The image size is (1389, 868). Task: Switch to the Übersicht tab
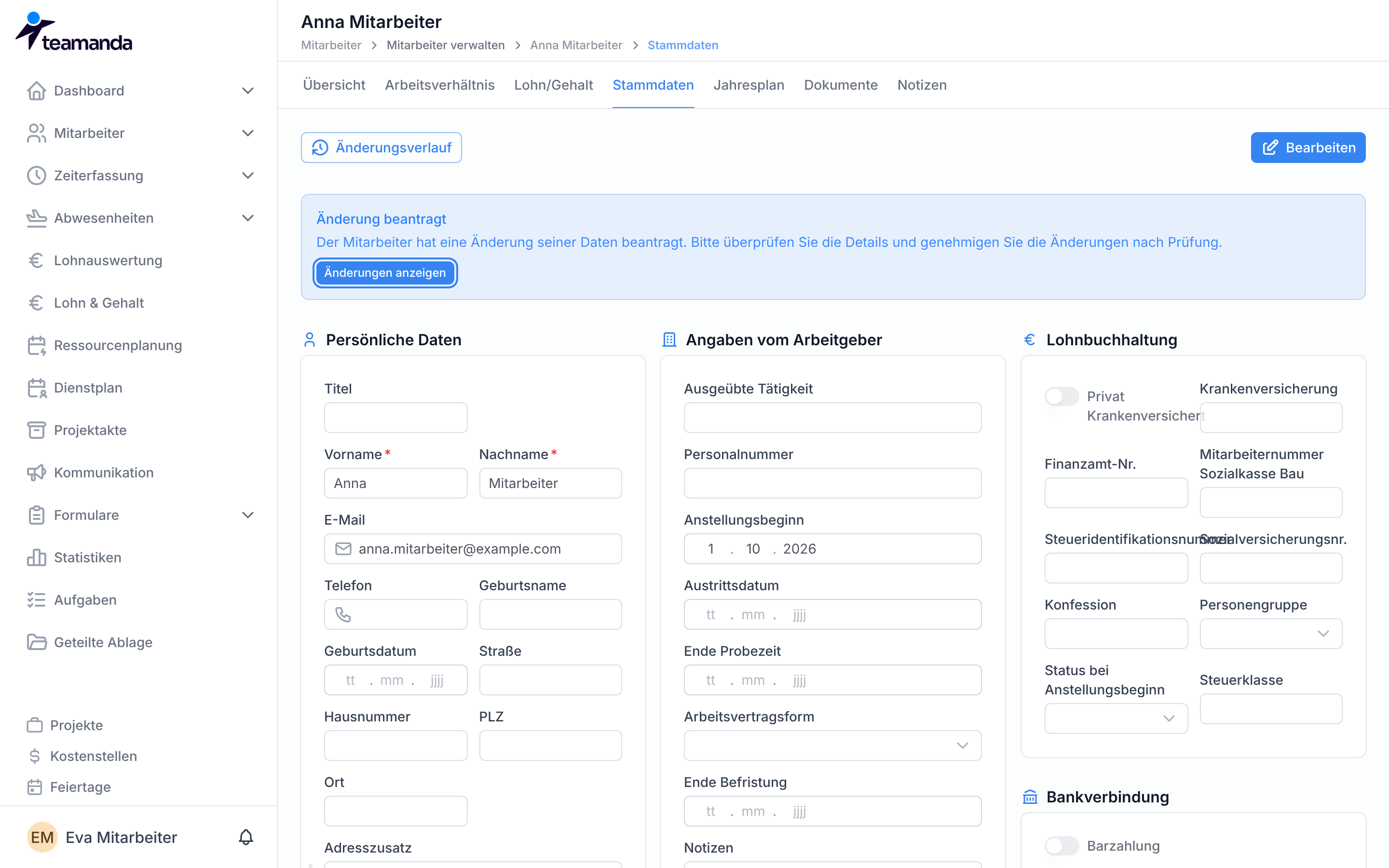point(334,85)
